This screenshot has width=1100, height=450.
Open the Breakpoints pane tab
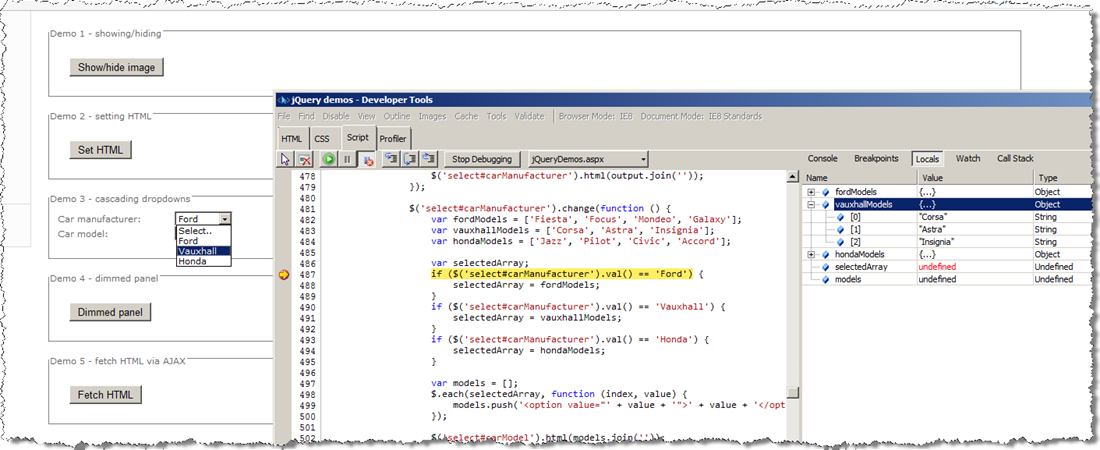[x=876, y=159]
